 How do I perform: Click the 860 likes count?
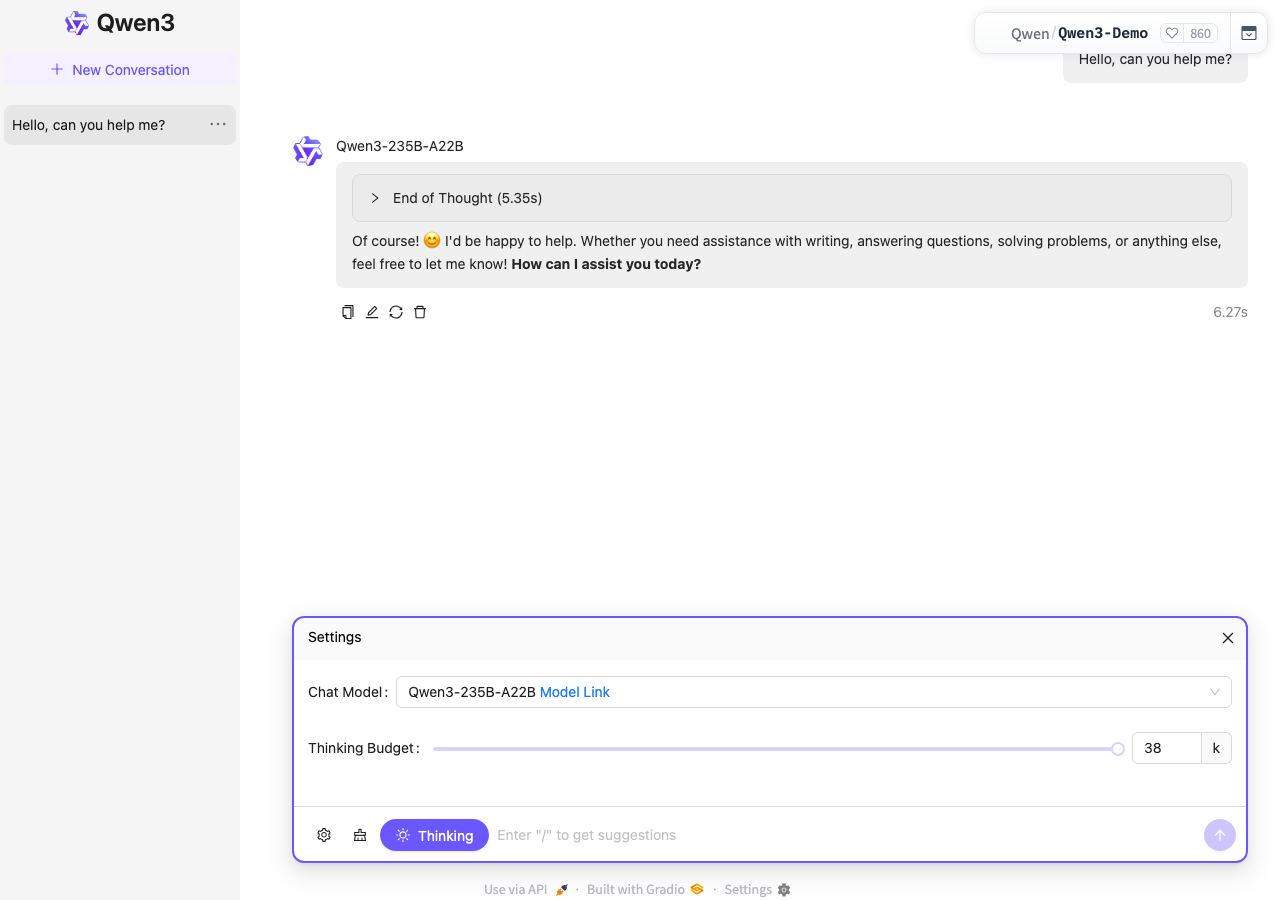coord(1200,34)
